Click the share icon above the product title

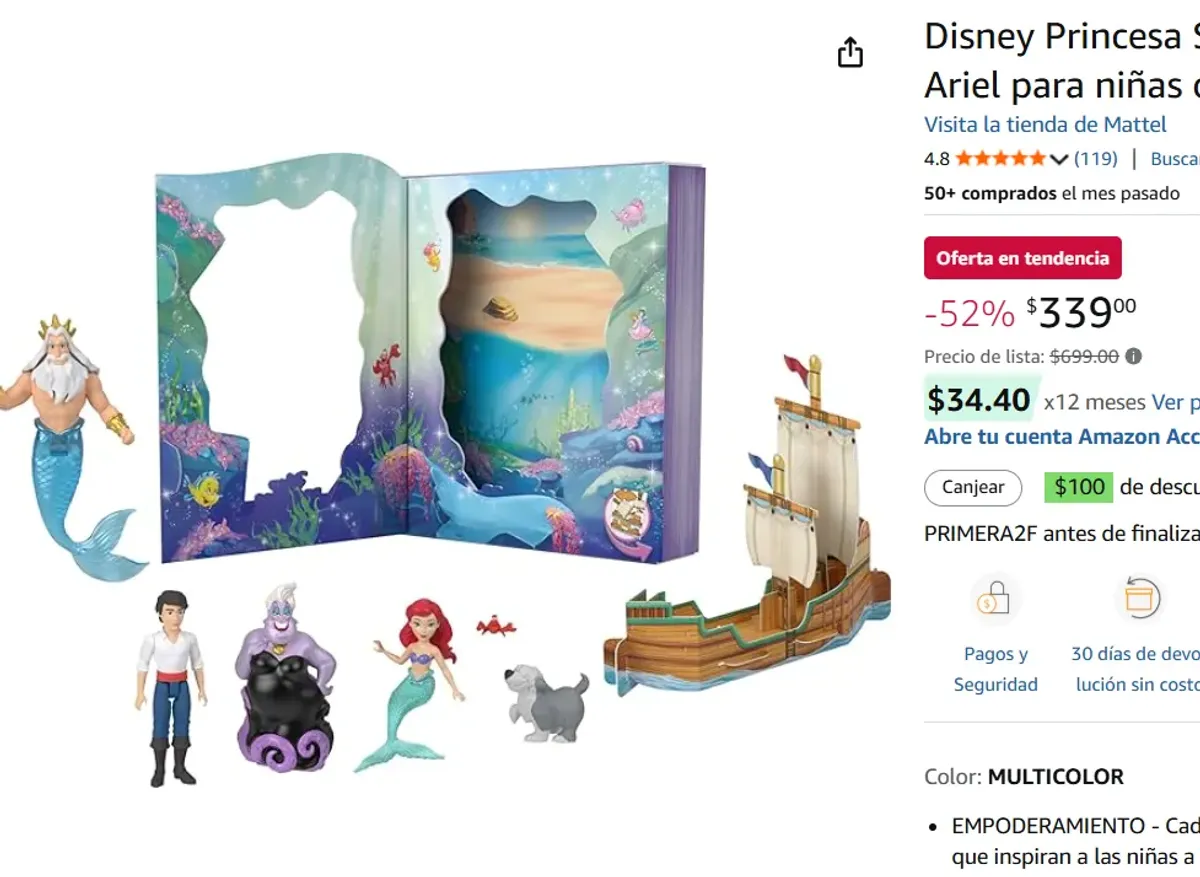click(x=849, y=50)
